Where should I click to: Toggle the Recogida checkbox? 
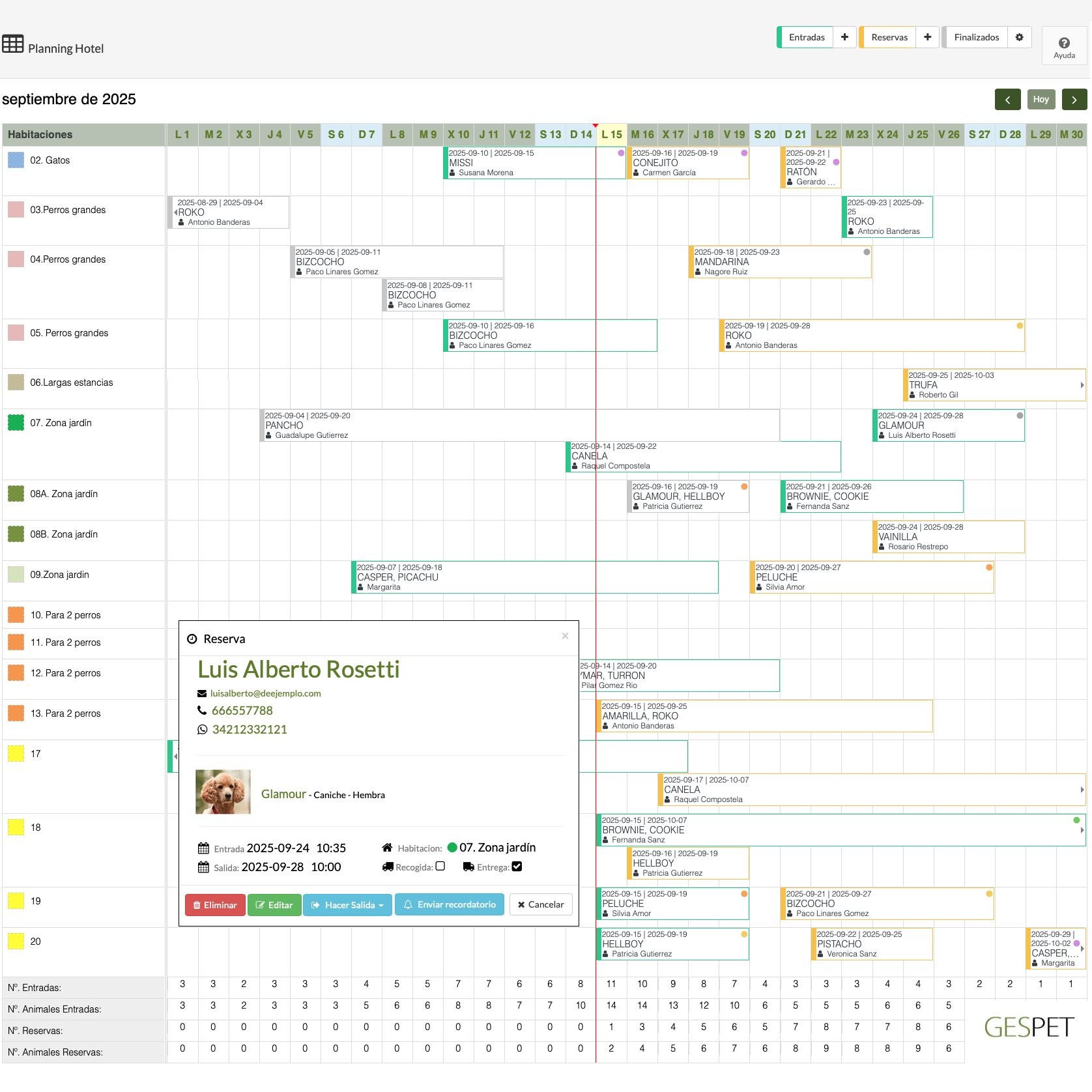(x=440, y=867)
